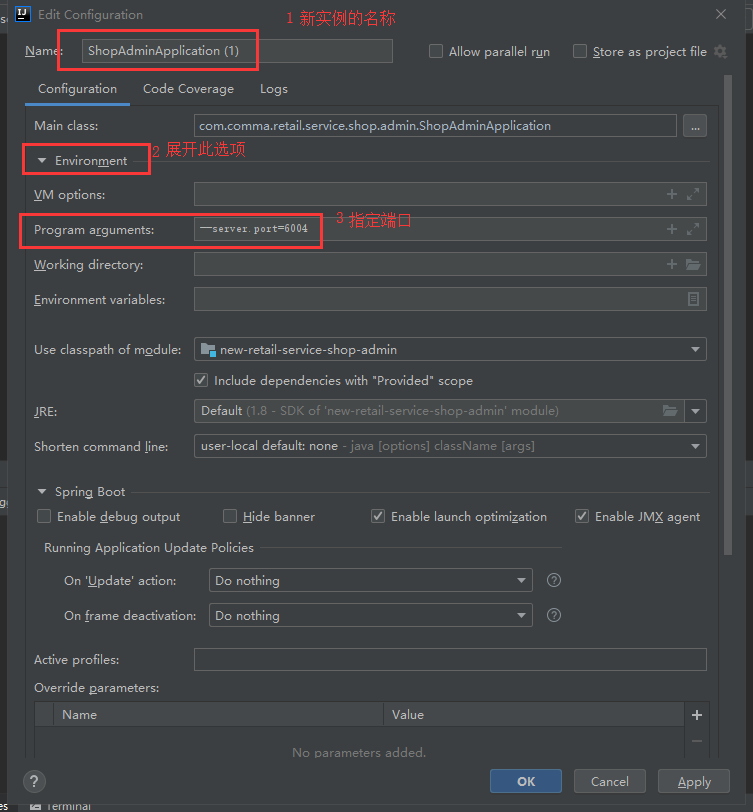
Task: Open the Environment variables edit icon
Action: (x=693, y=299)
